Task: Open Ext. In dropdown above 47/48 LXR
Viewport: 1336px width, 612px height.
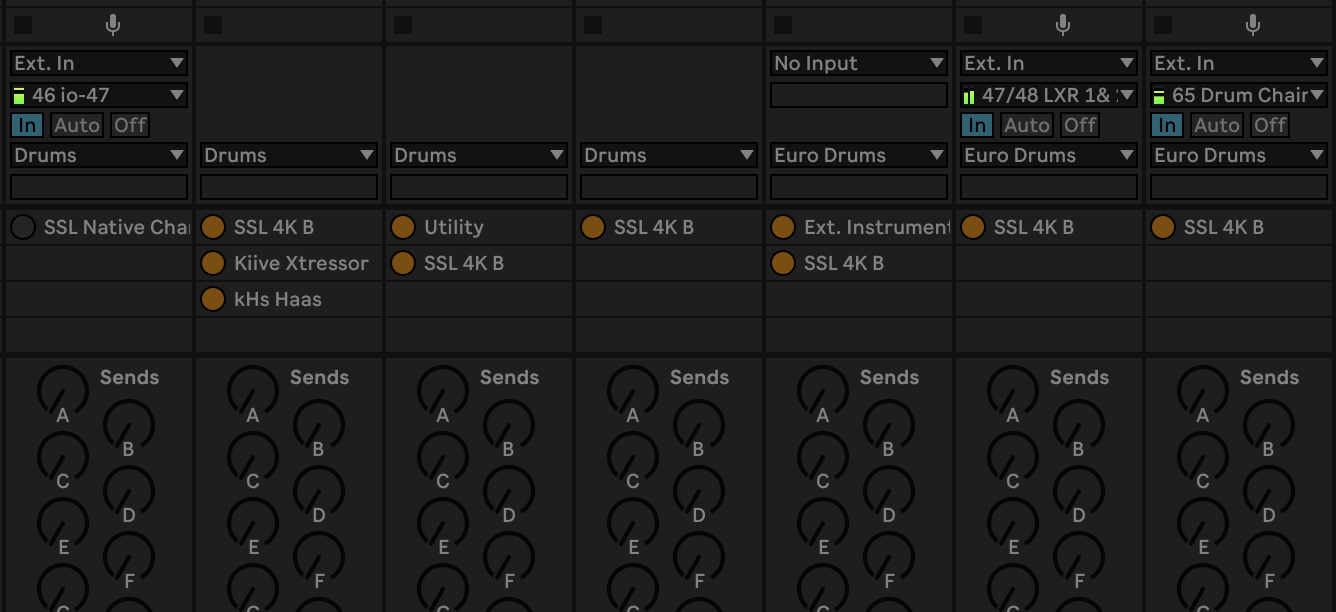Action: (x=1049, y=63)
